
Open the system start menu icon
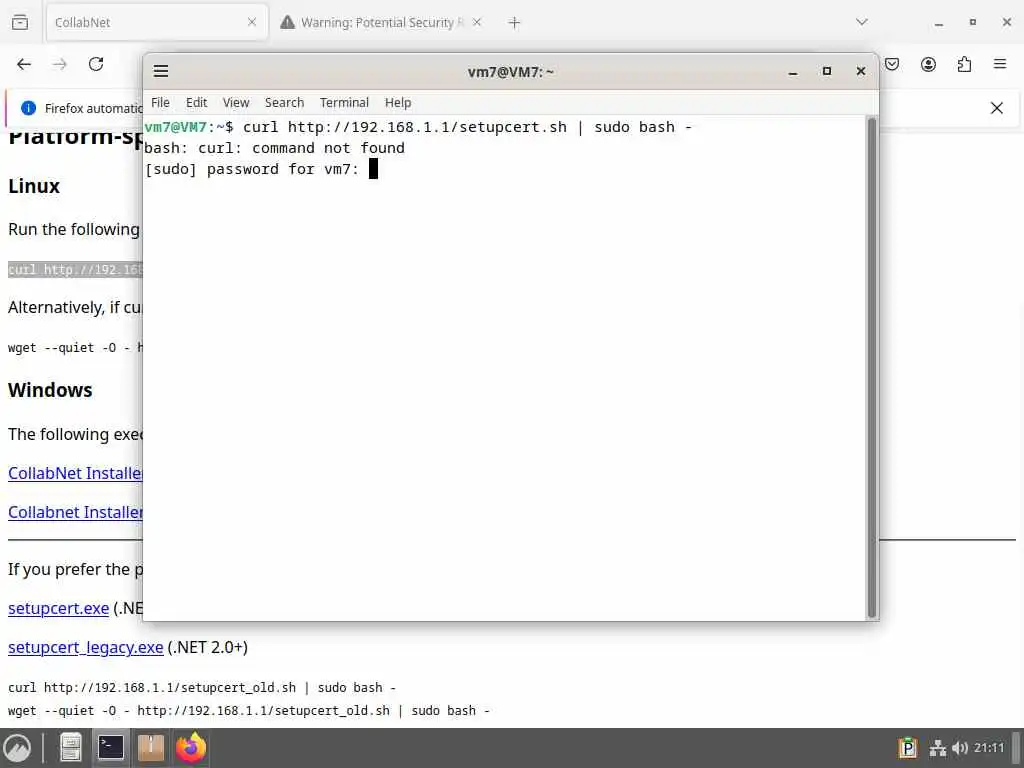point(17,748)
